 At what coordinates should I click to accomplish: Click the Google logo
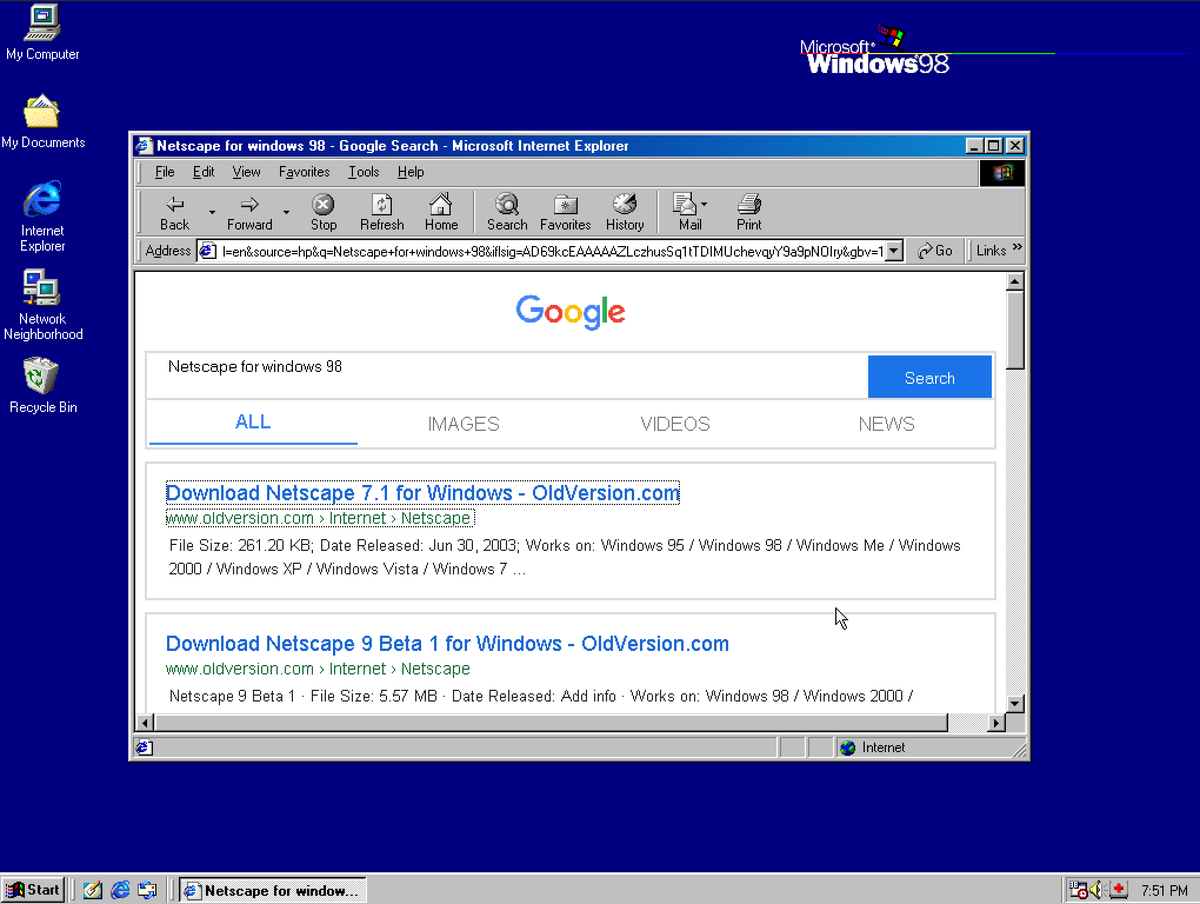pyautogui.click(x=571, y=312)
